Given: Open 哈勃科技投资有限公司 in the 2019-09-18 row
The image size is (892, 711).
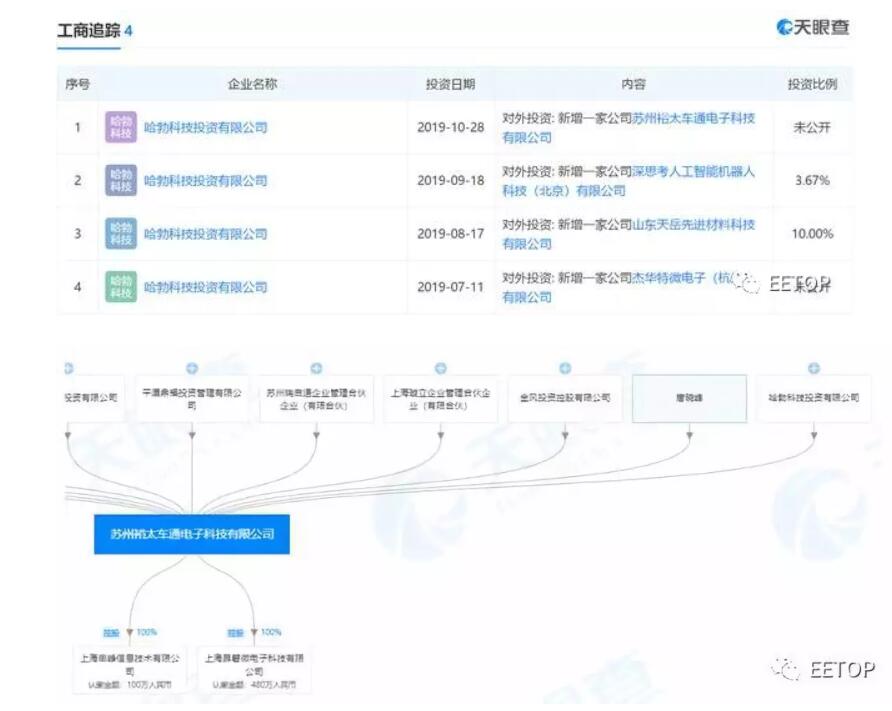Looking at the screenshot, I should coord(205,181).
